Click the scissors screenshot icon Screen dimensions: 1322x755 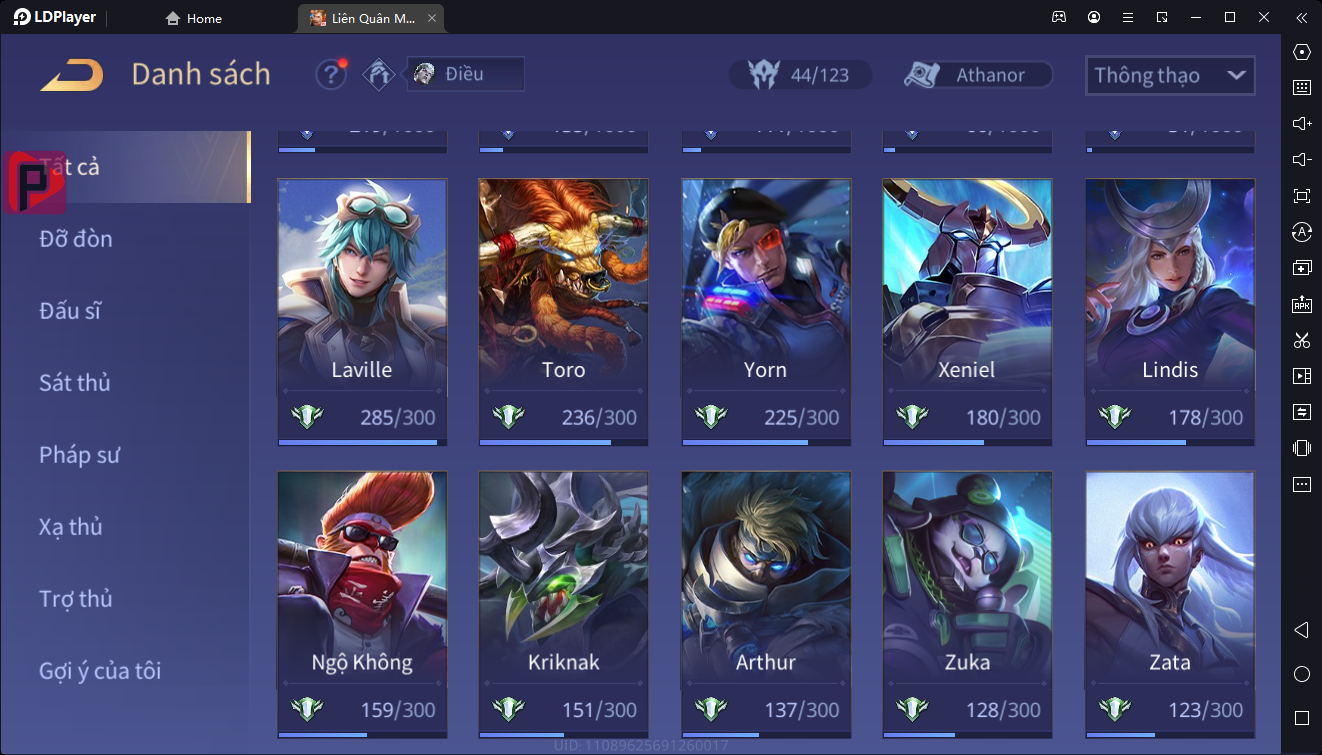(x=1301, y=340)
